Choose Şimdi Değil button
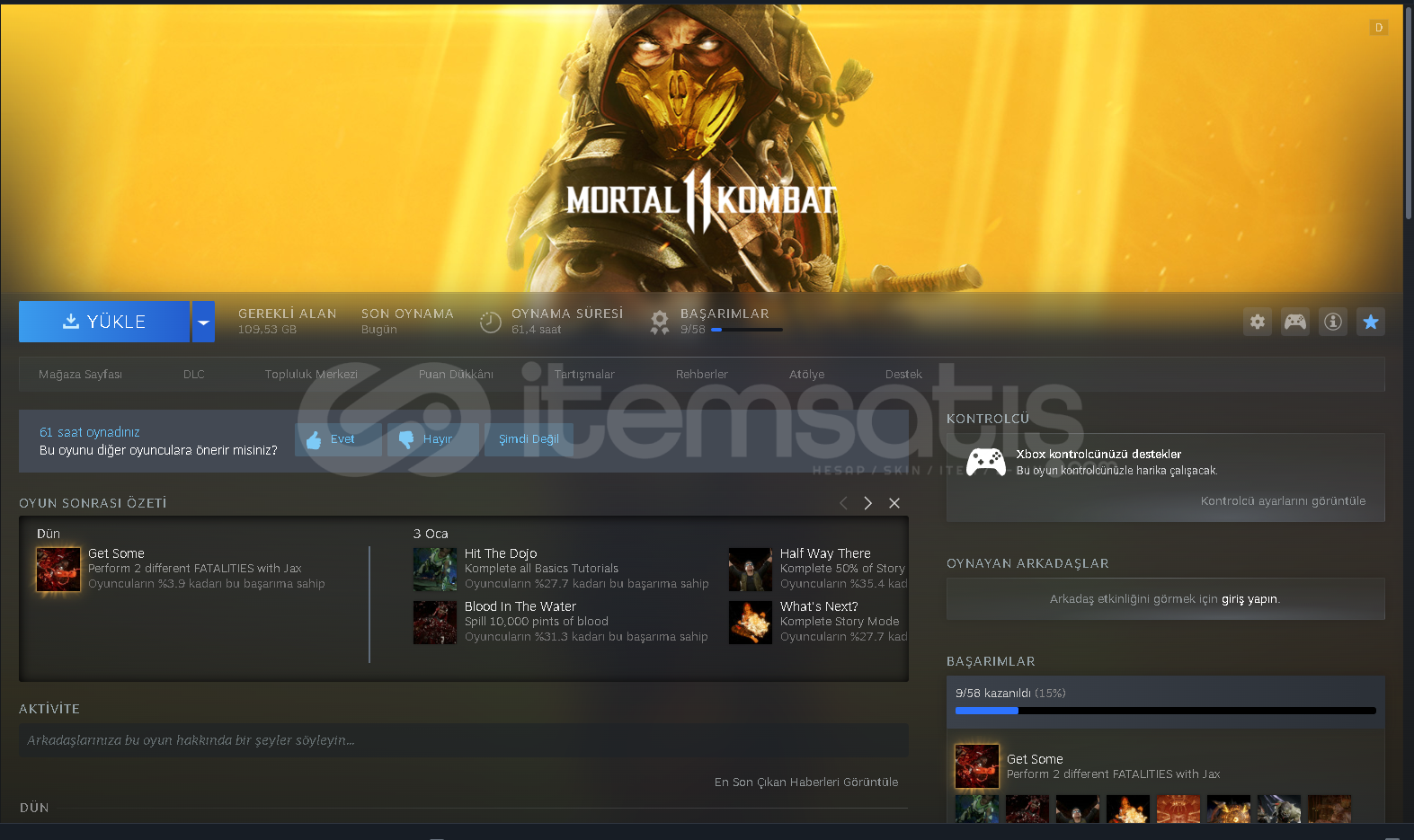 tap(529, 439)
